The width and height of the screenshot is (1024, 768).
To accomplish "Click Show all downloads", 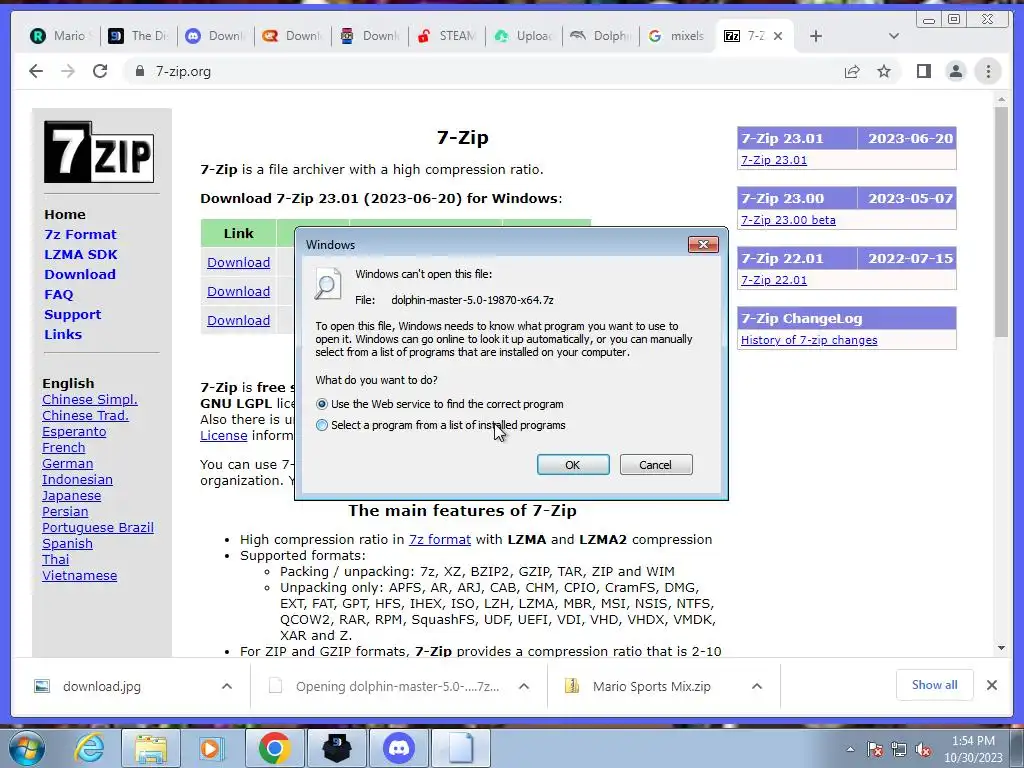I will point(935,685).
